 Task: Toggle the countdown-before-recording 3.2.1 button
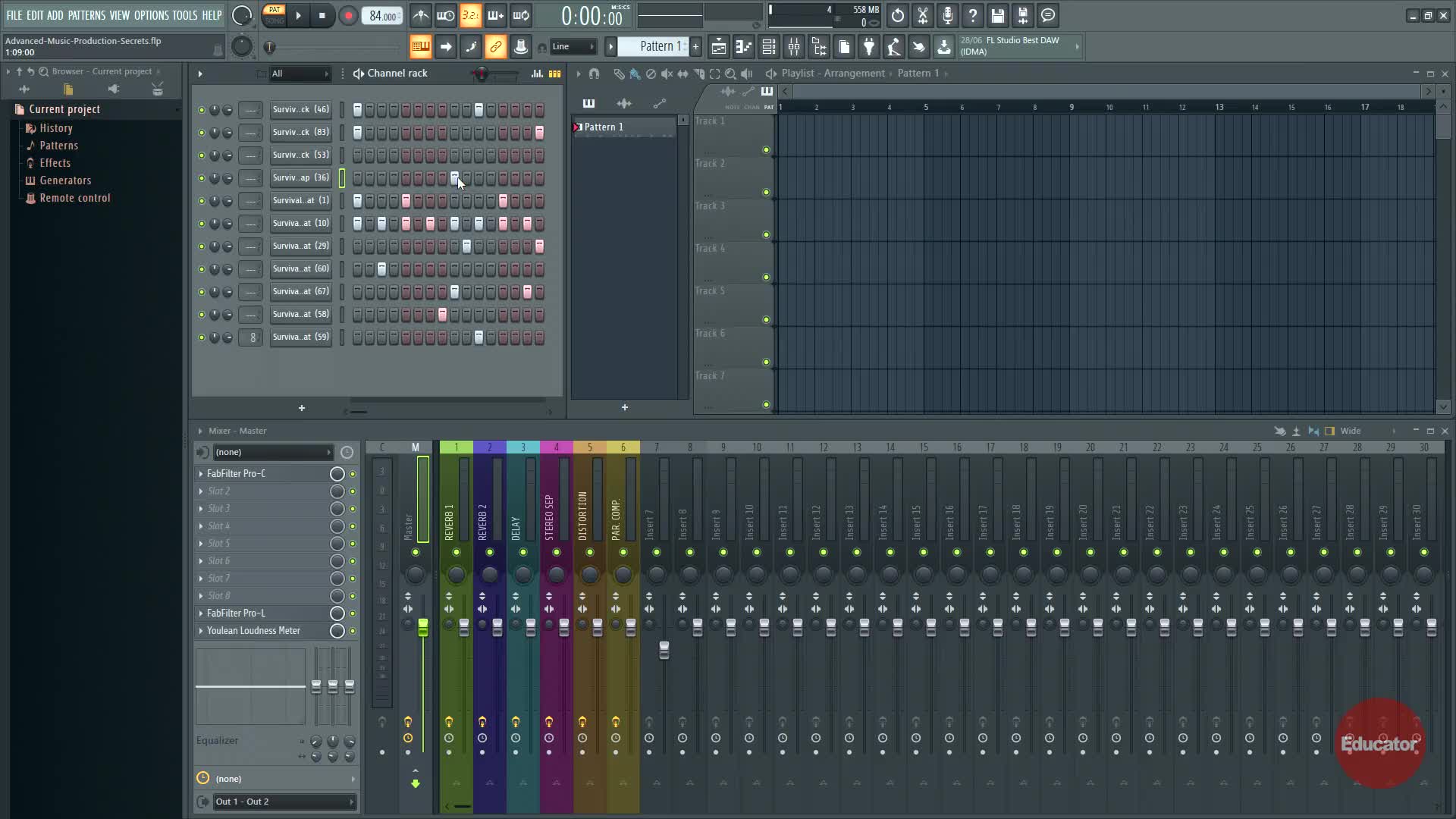coord(470,16)
